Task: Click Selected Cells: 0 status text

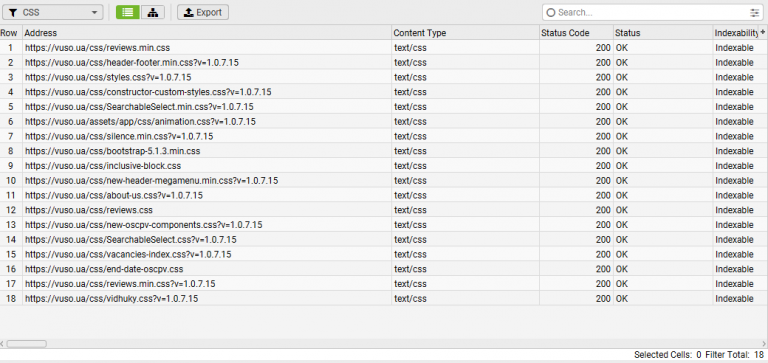Action: click(668, 355)
